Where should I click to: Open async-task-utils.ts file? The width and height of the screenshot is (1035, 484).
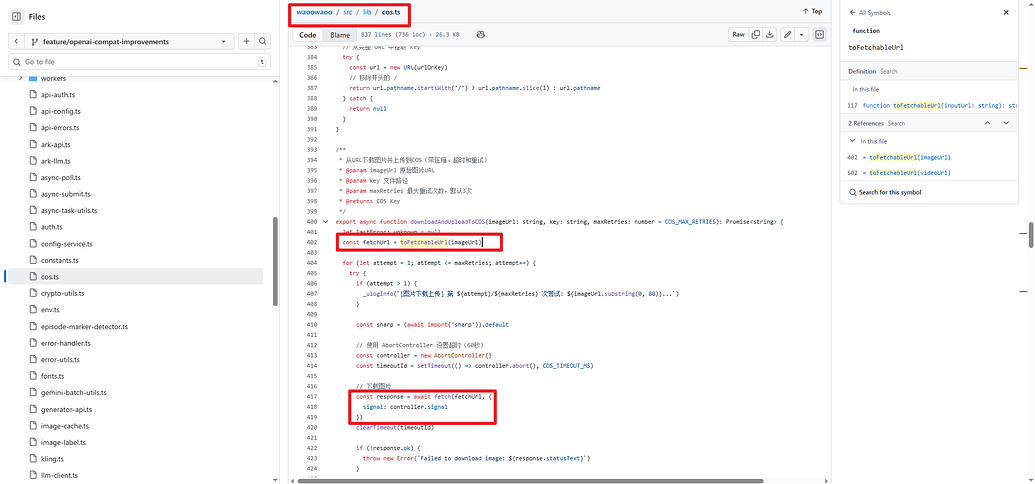69,210
